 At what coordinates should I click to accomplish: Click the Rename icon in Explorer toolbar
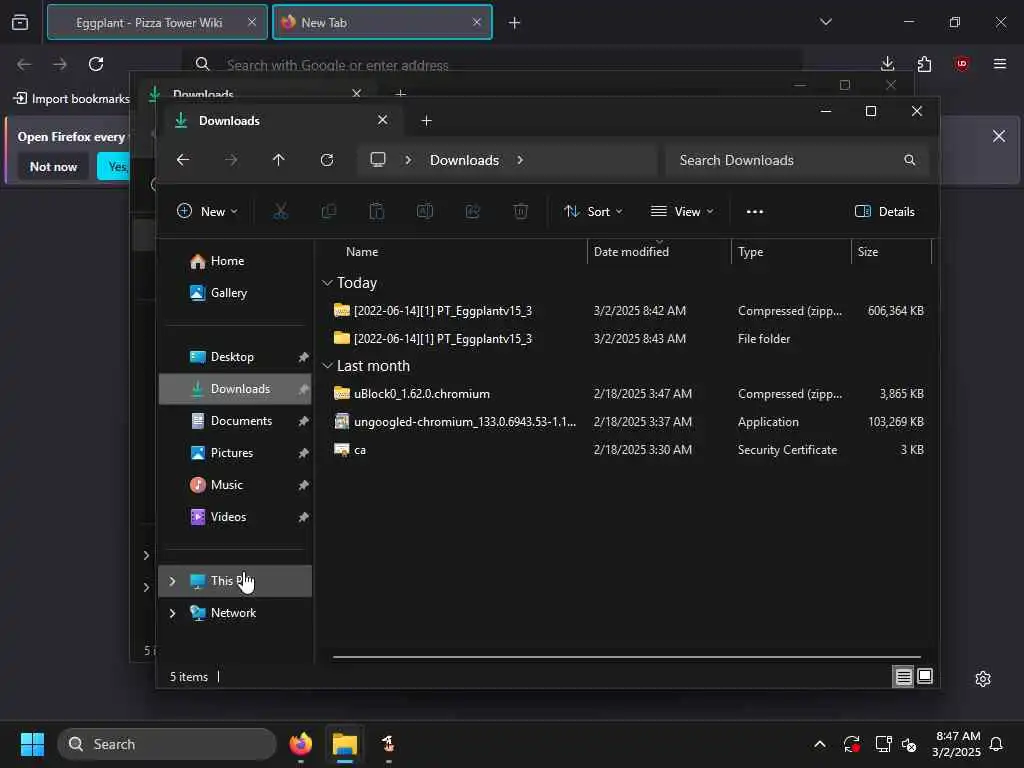point(424,212)
